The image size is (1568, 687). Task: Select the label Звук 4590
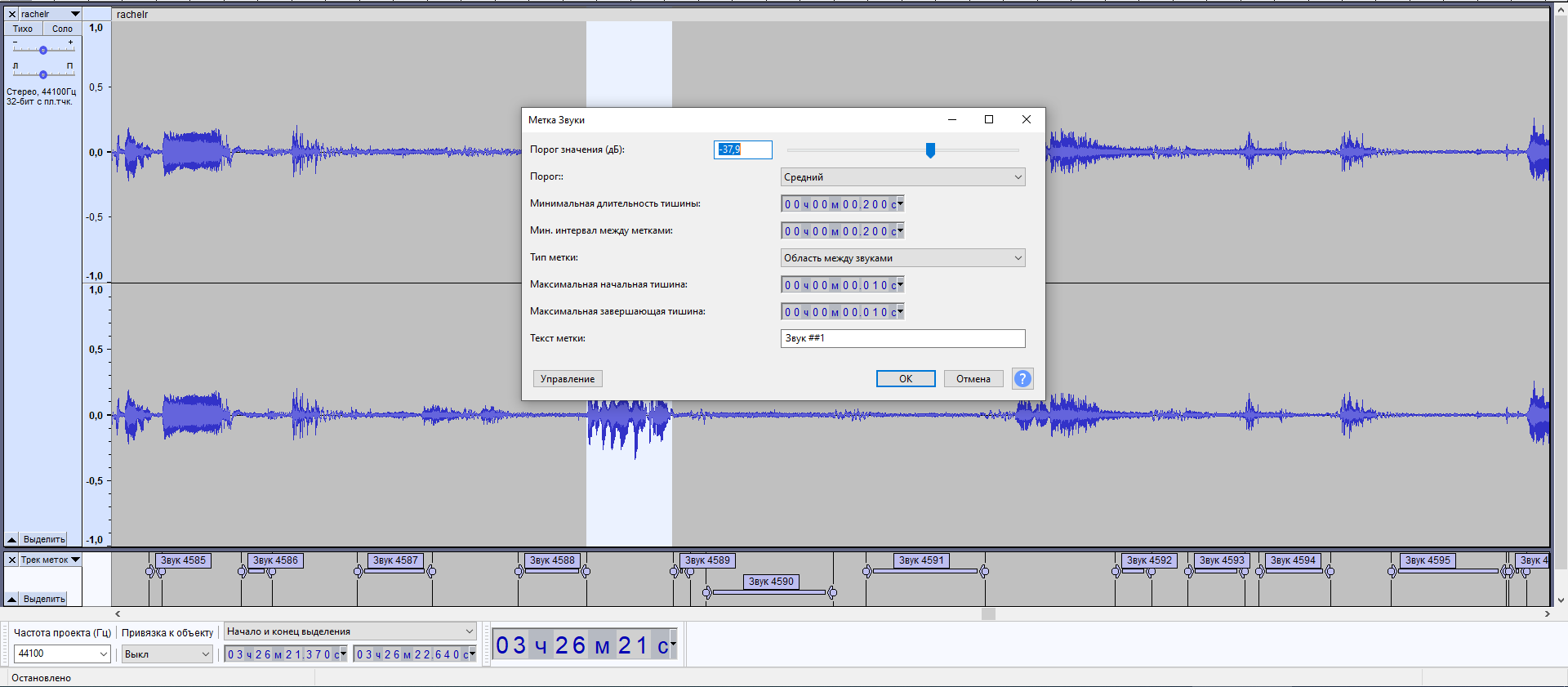pos(771,582)
